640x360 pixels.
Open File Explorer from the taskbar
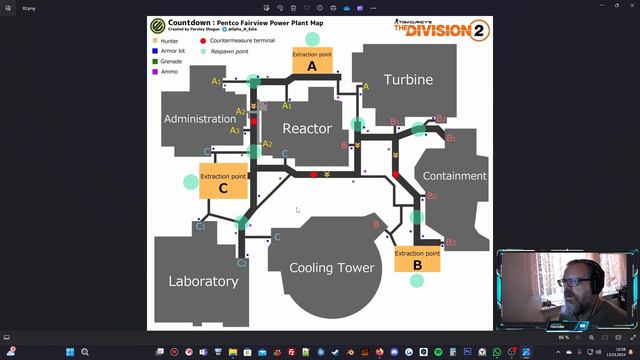233,352
